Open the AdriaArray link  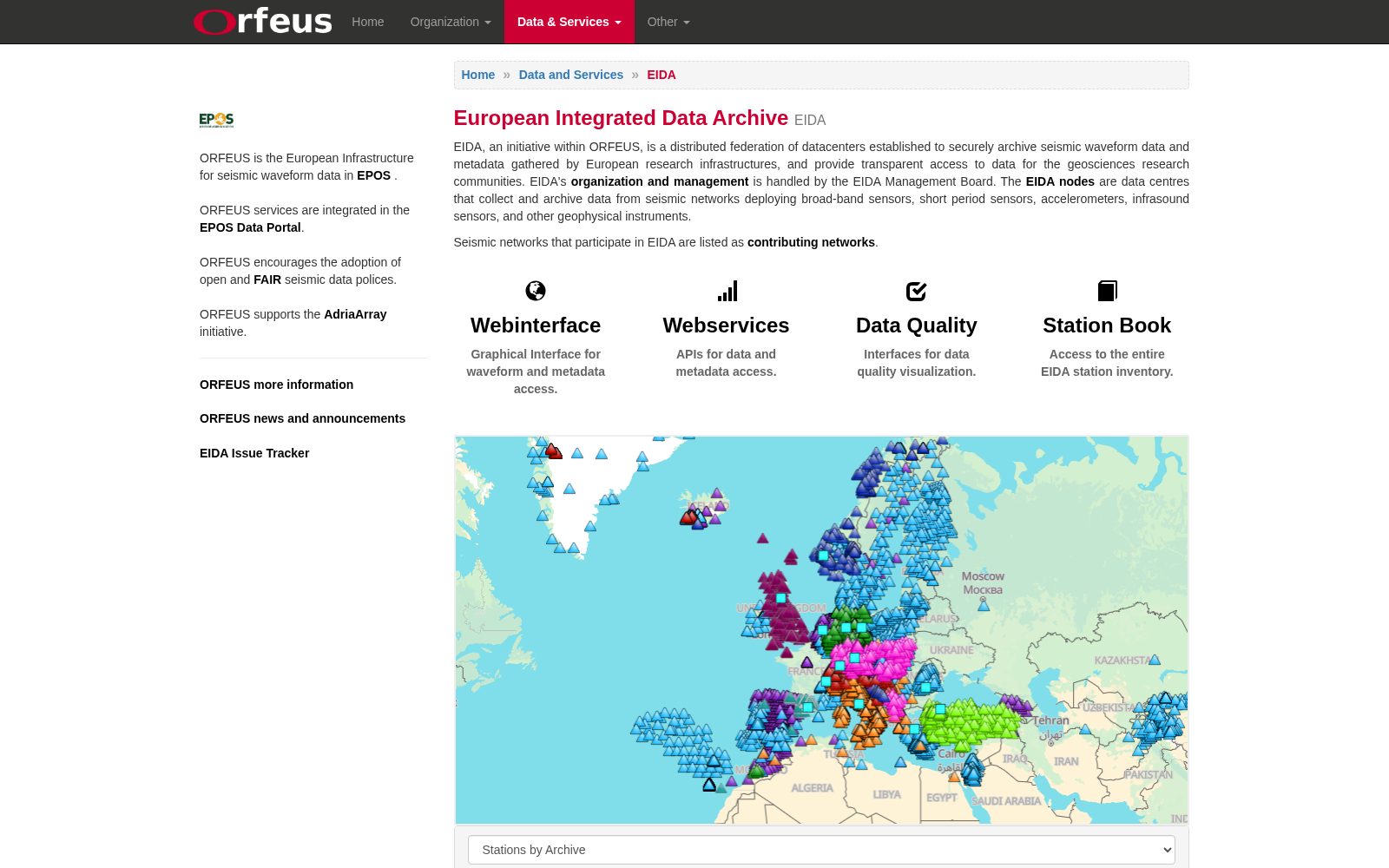click(355, 314)
